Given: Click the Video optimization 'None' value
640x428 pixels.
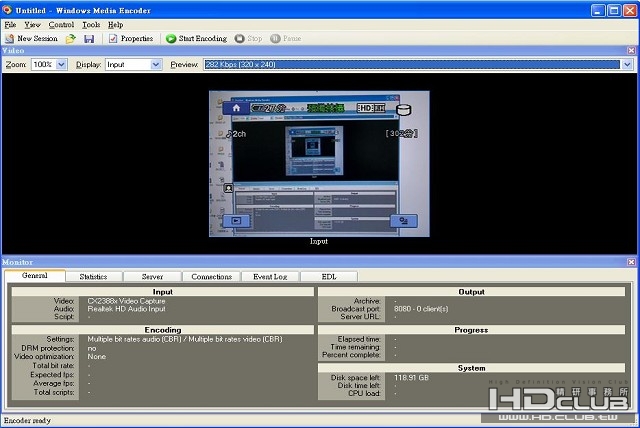Looking at the screenshot, I should pyautogui.click(x=97, y=357).
